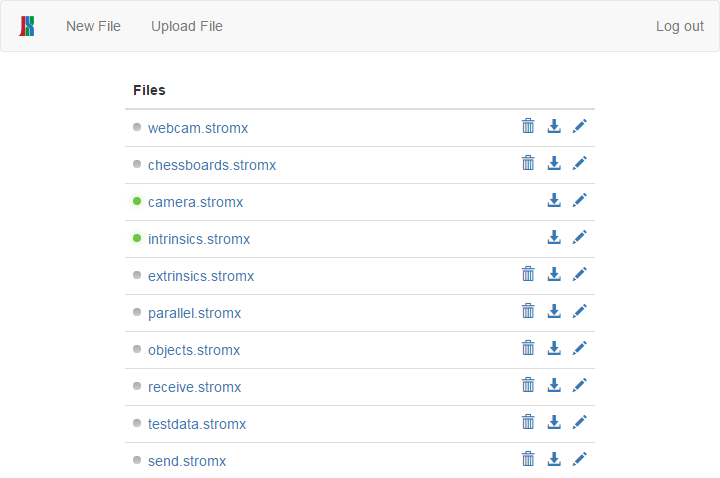720x478 pixels.
Task: Download the intrinsics.stromx file
Action: coord(554,237)
